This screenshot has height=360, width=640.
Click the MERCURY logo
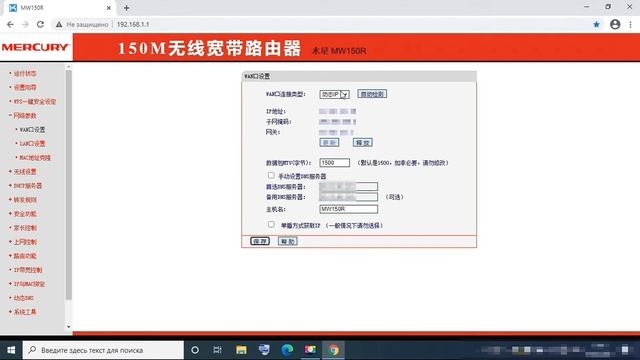tap(35, 47)
